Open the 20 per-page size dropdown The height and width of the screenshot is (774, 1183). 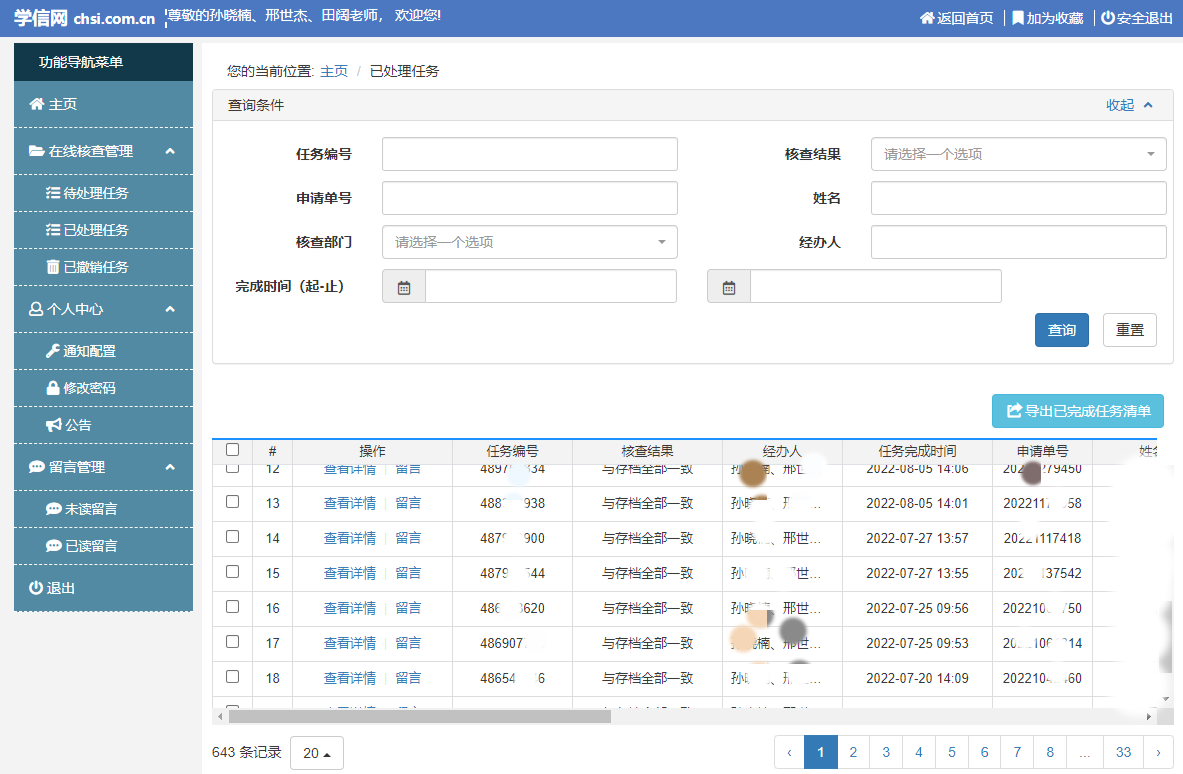(316, 753)
